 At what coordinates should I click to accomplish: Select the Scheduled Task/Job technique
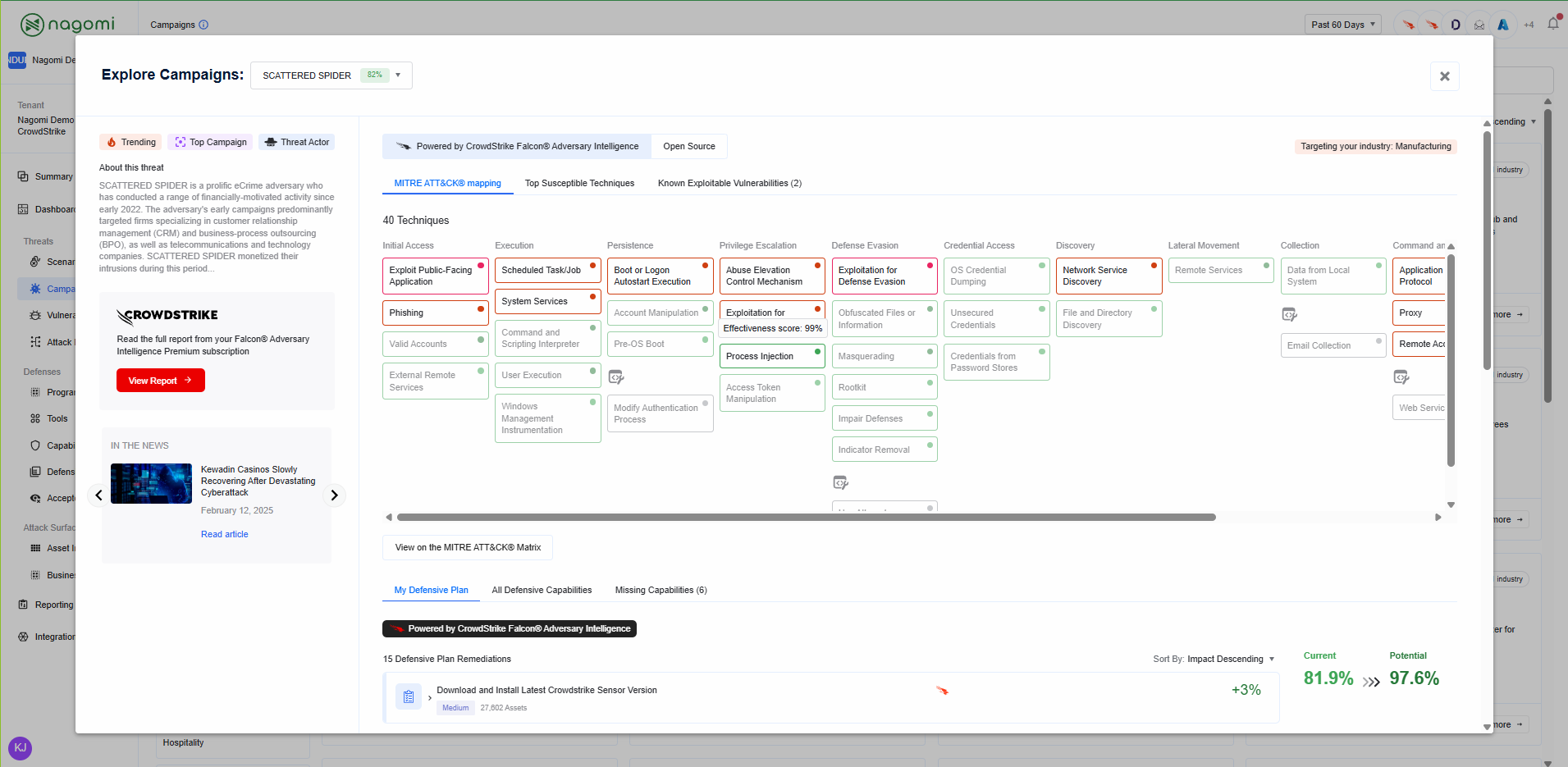point(547,270)
